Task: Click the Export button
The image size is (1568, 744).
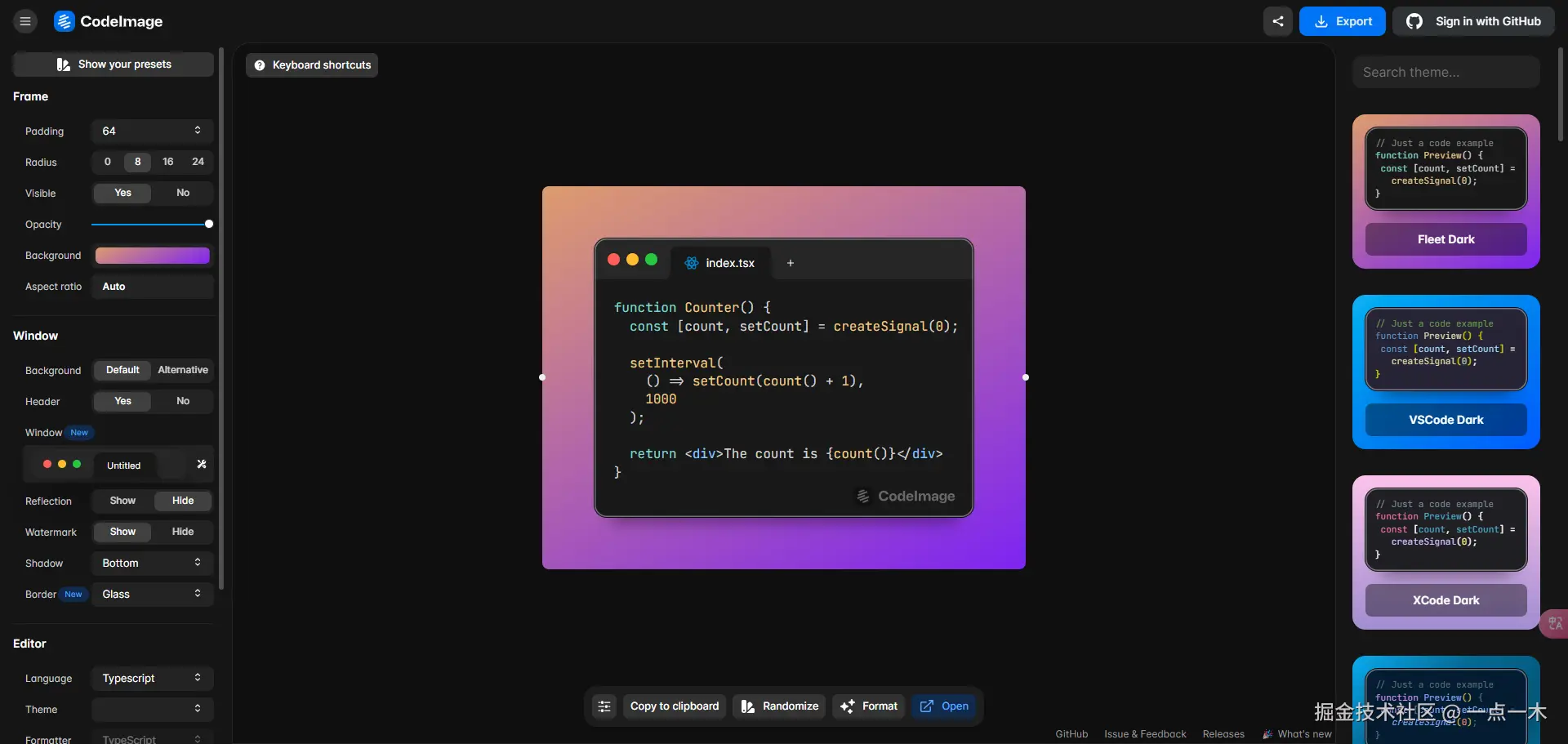Action: (1343, 20)
